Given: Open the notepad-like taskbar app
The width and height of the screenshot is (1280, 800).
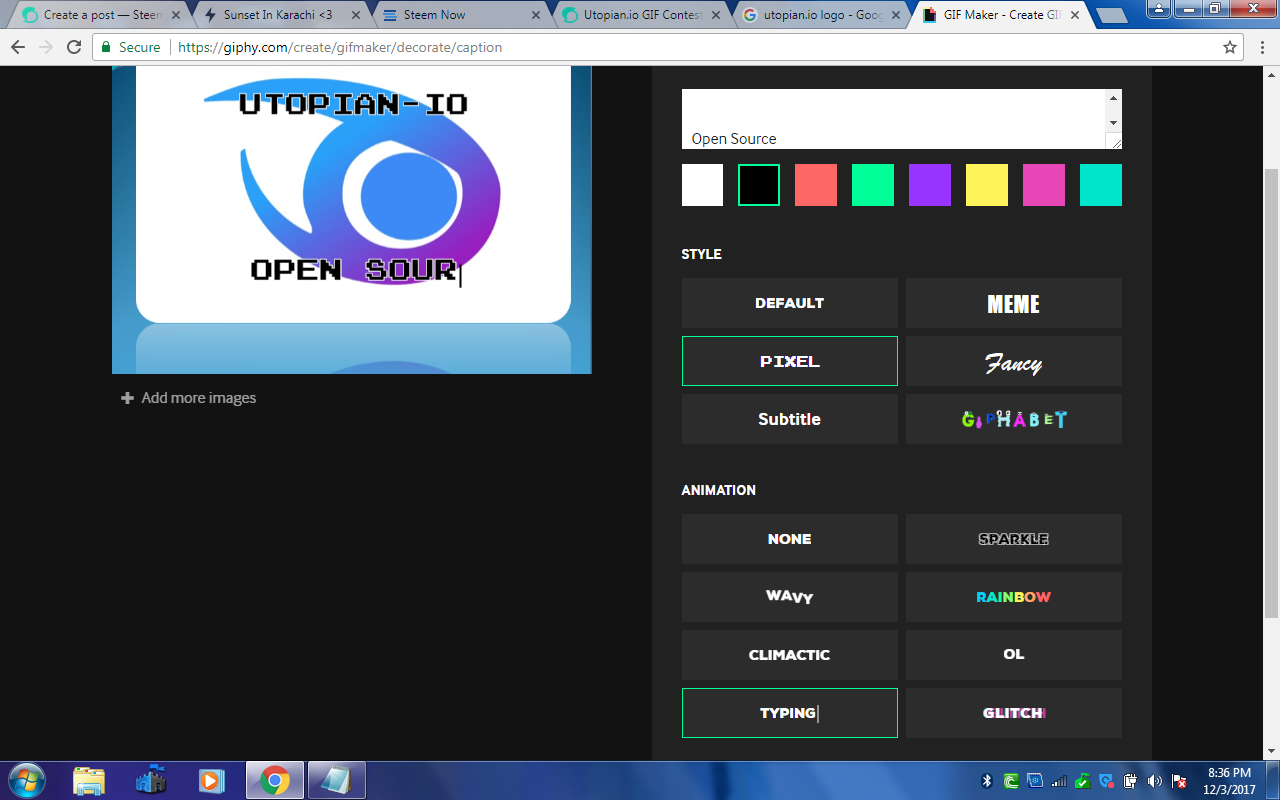Looking at the screenshot, I should tap(337, 780).
